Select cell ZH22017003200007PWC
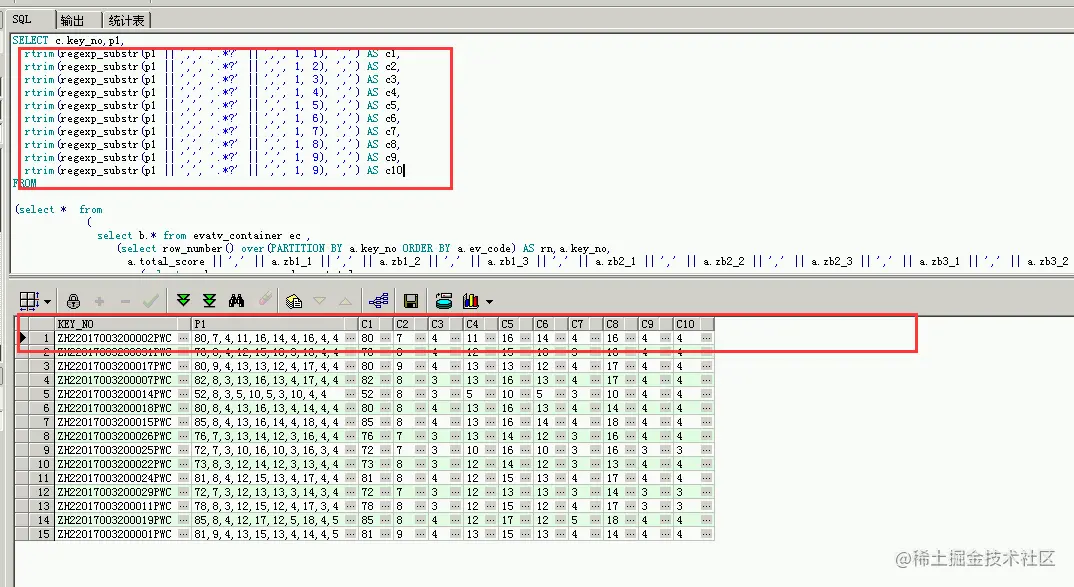The width and height of the screenshot is (1074, 587). click(115, 380)
